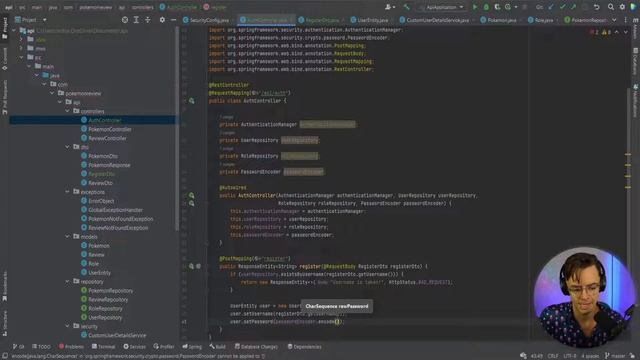Switch to the UserEntity.java tab

[x=372, y=20]
